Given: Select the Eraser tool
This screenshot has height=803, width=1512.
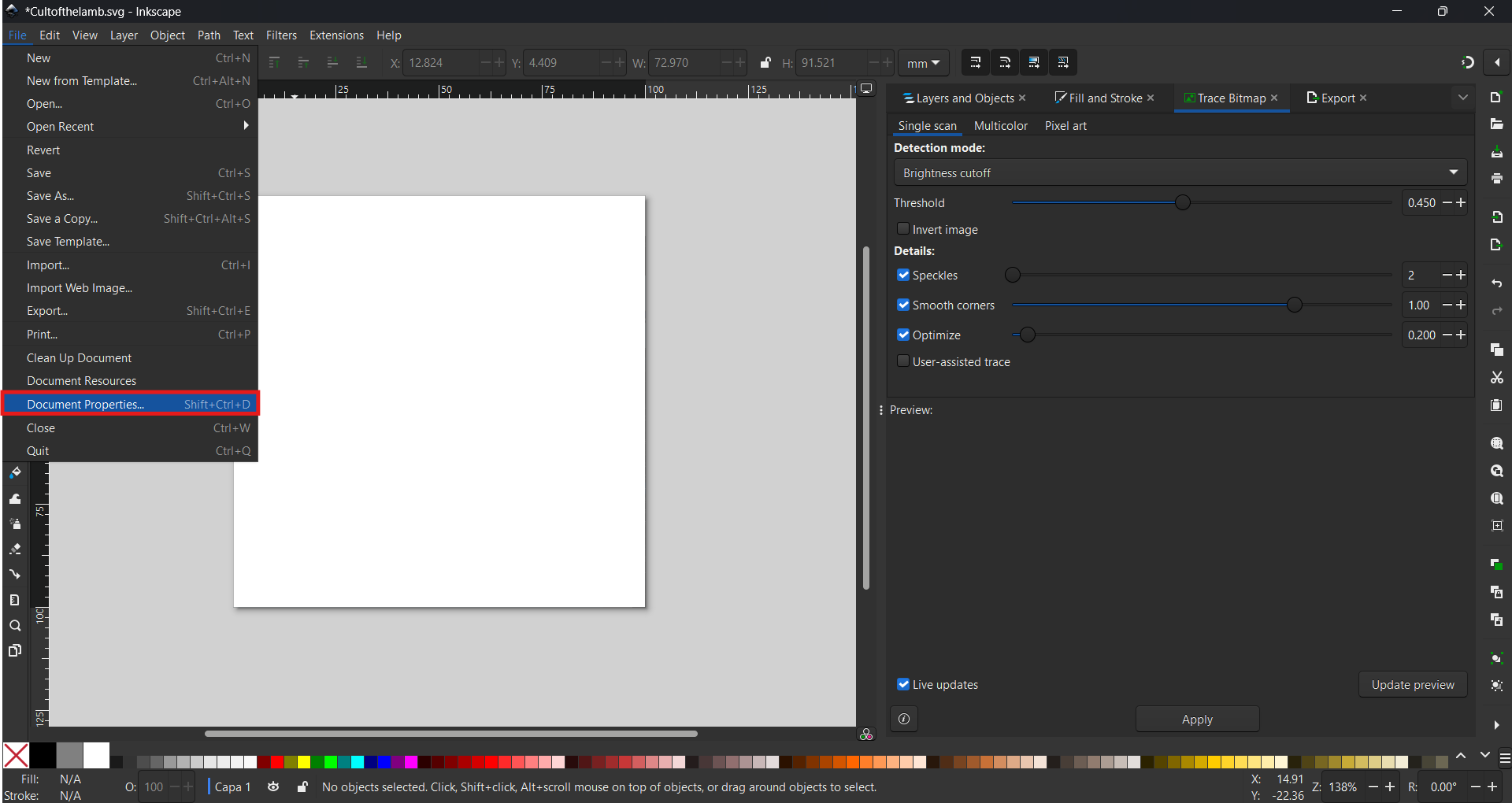Looking at the screenshot, I should coord(15,549).
